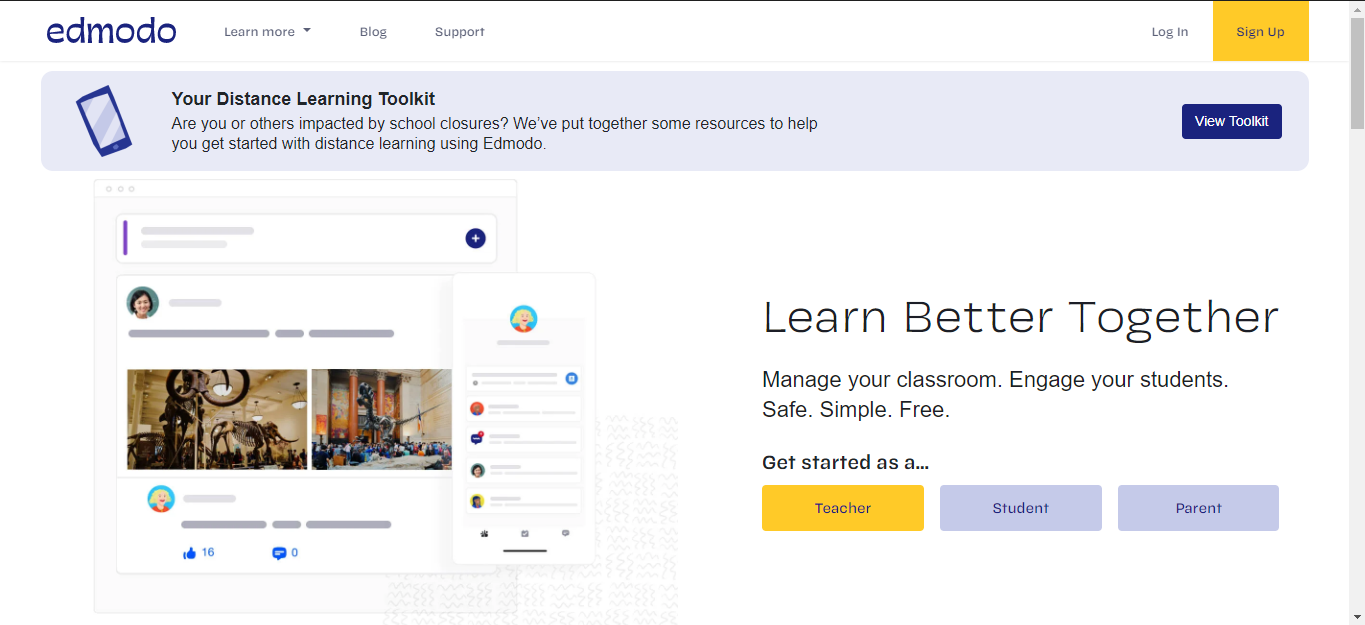Screen dimensions: 1365x625
Task: Get started as a Parent
Action: pyautogui.click(x=1197, y=508)
